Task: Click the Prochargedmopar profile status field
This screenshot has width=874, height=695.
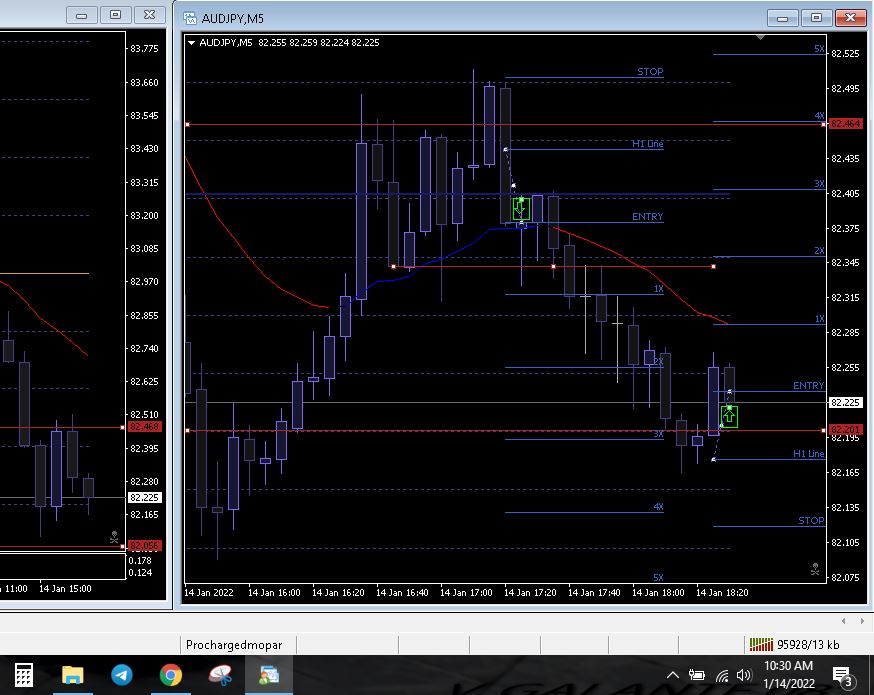Action: pyautogui.click(x=237, y=645)
